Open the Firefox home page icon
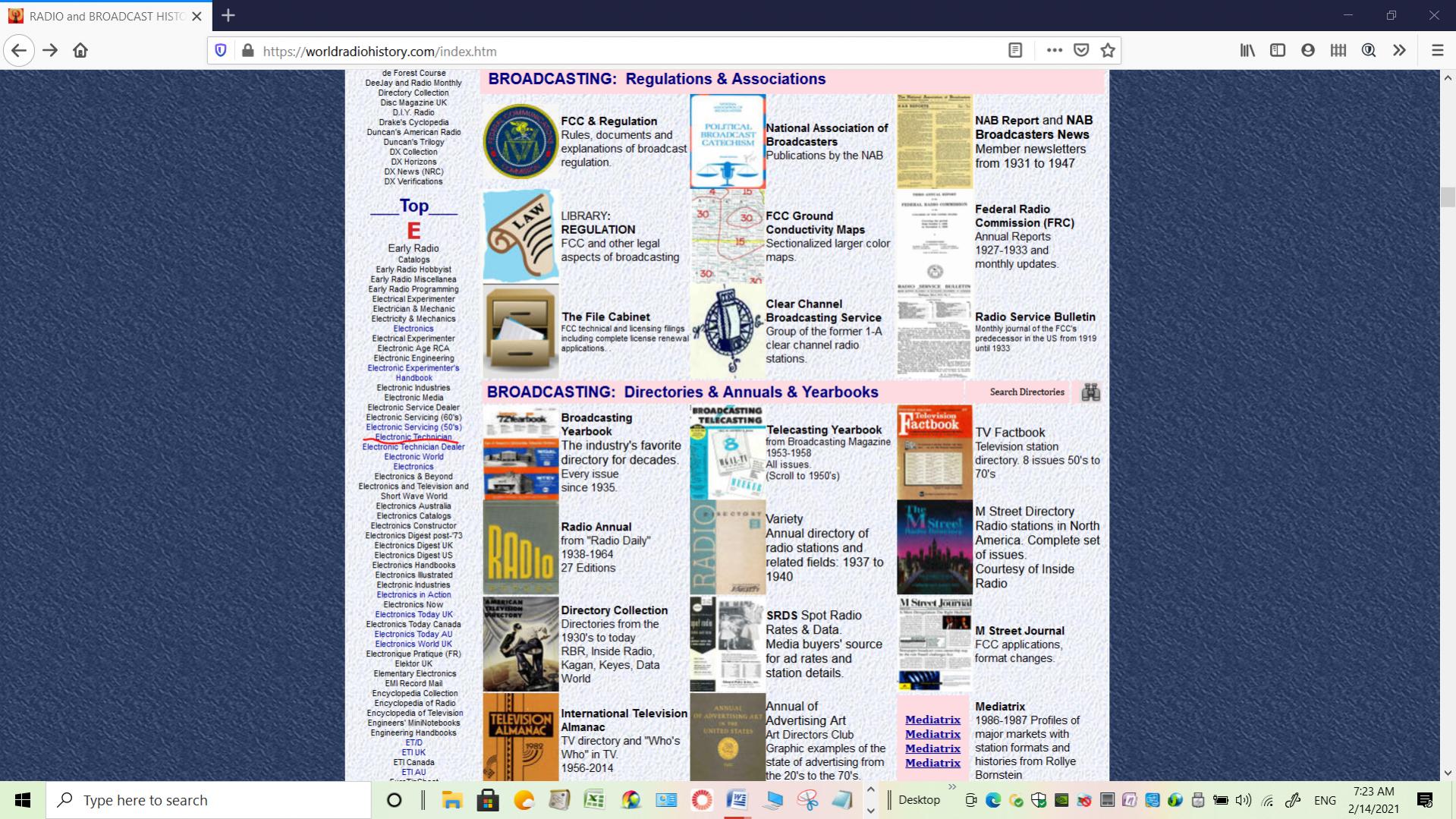1456x819 pixels. pos(80,51)
